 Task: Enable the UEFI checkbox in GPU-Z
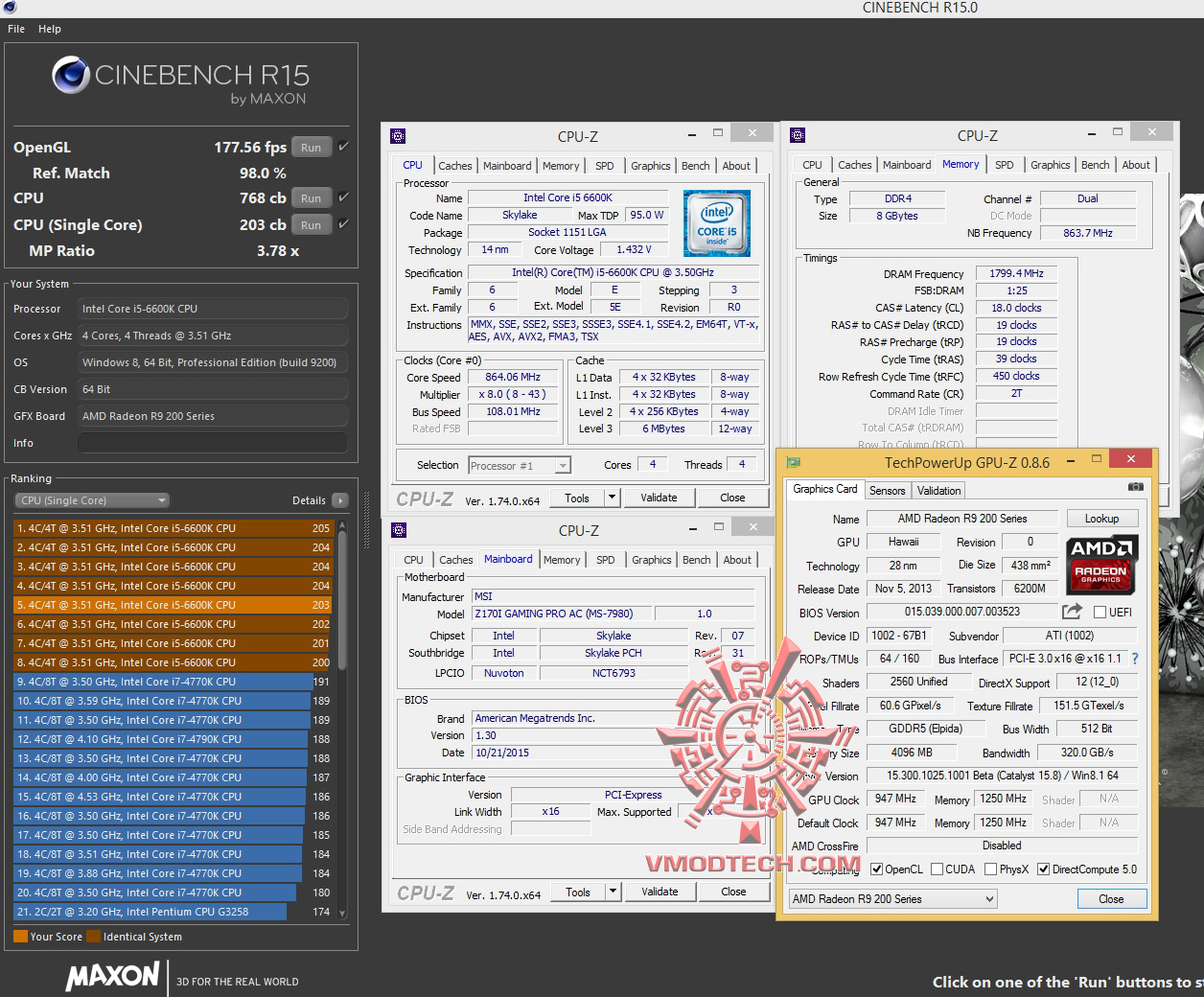(x=1100, y=612)
